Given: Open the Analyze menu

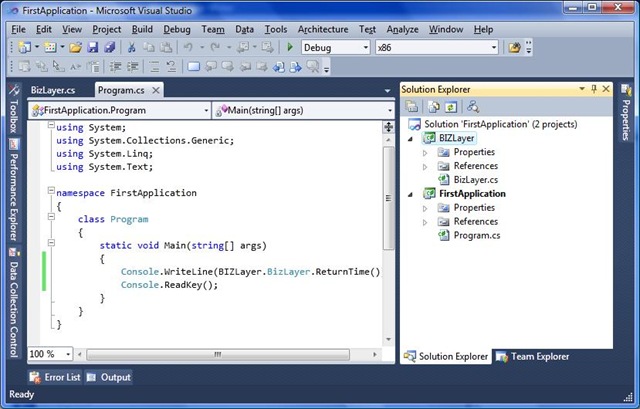Looking at the screenshot, I should (x=402, y=29).
